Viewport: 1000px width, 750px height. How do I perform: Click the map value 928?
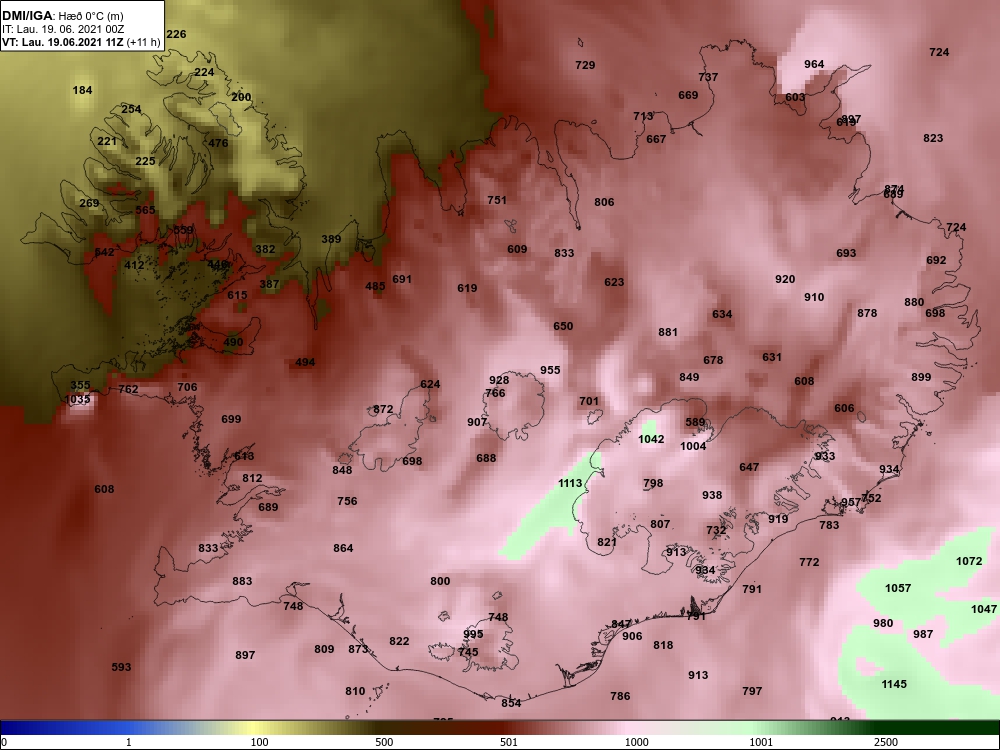[x=499, y=380]
